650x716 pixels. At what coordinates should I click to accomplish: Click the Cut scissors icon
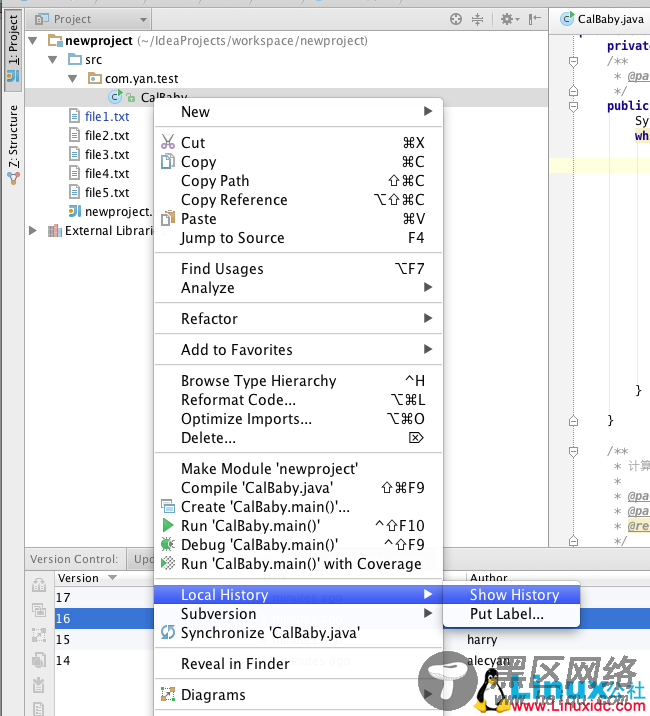(168, 142)
